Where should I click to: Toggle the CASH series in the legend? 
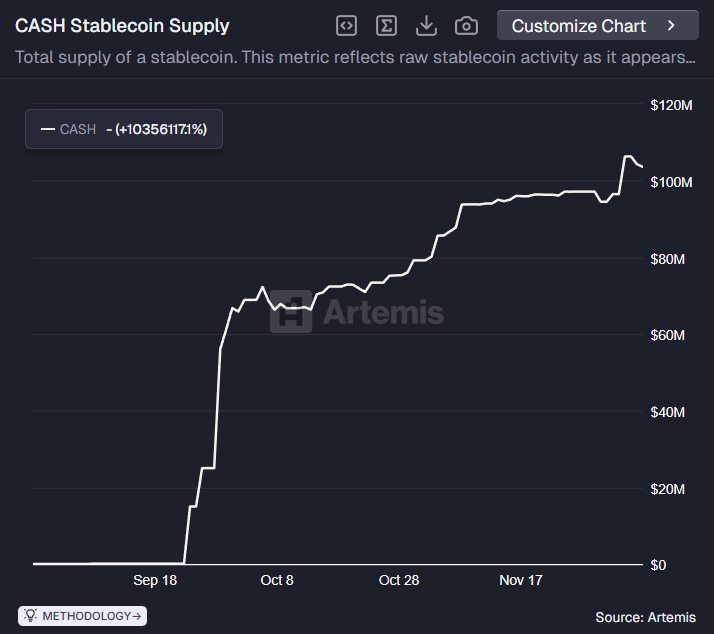tap(78, 129)
